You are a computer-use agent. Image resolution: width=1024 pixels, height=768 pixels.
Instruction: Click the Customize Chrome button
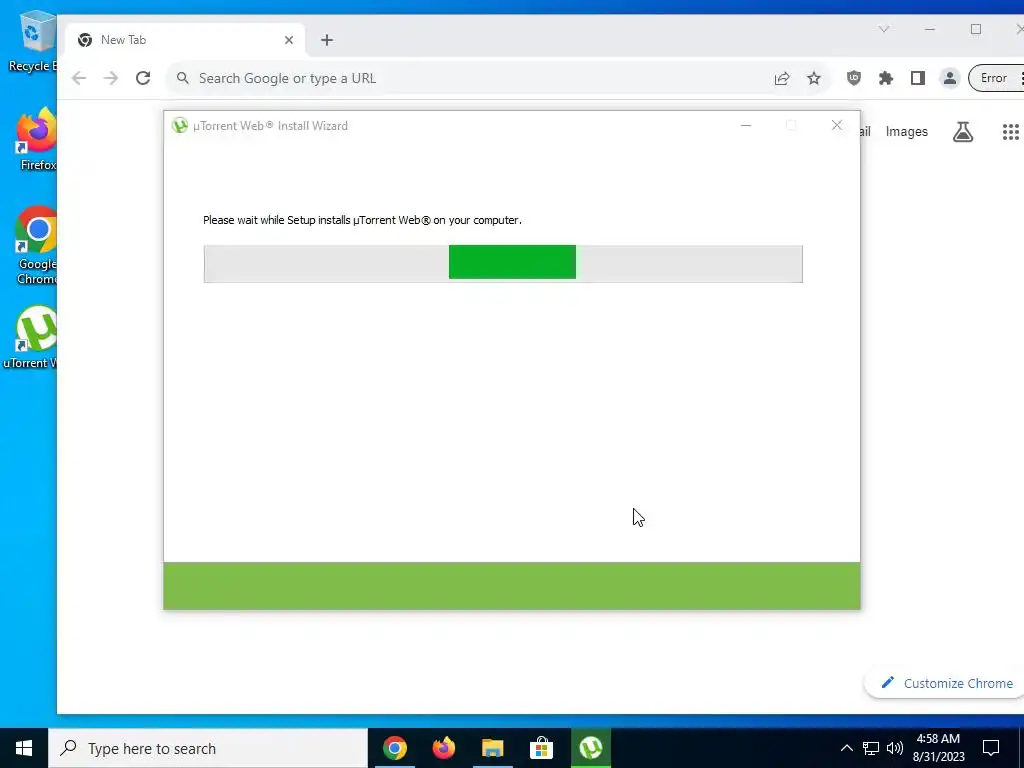coord(946,683)
